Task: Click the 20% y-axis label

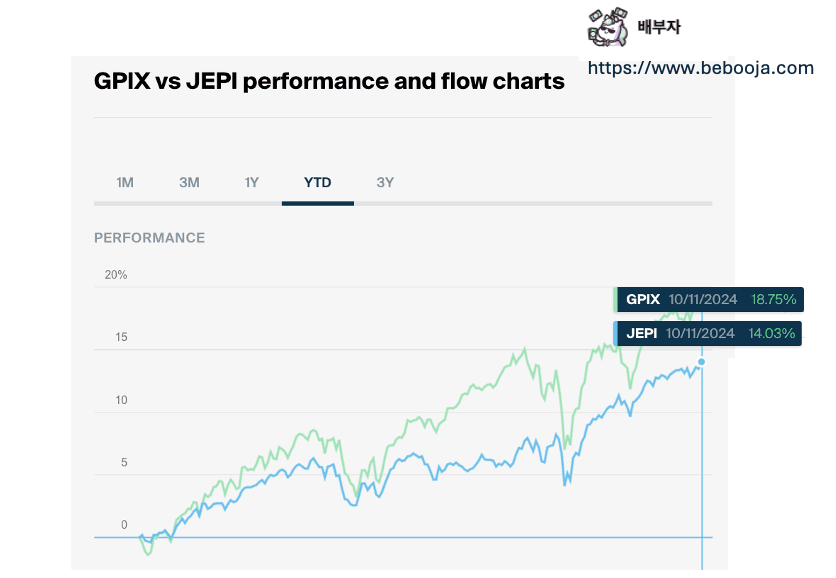Action: pos(116,275)
